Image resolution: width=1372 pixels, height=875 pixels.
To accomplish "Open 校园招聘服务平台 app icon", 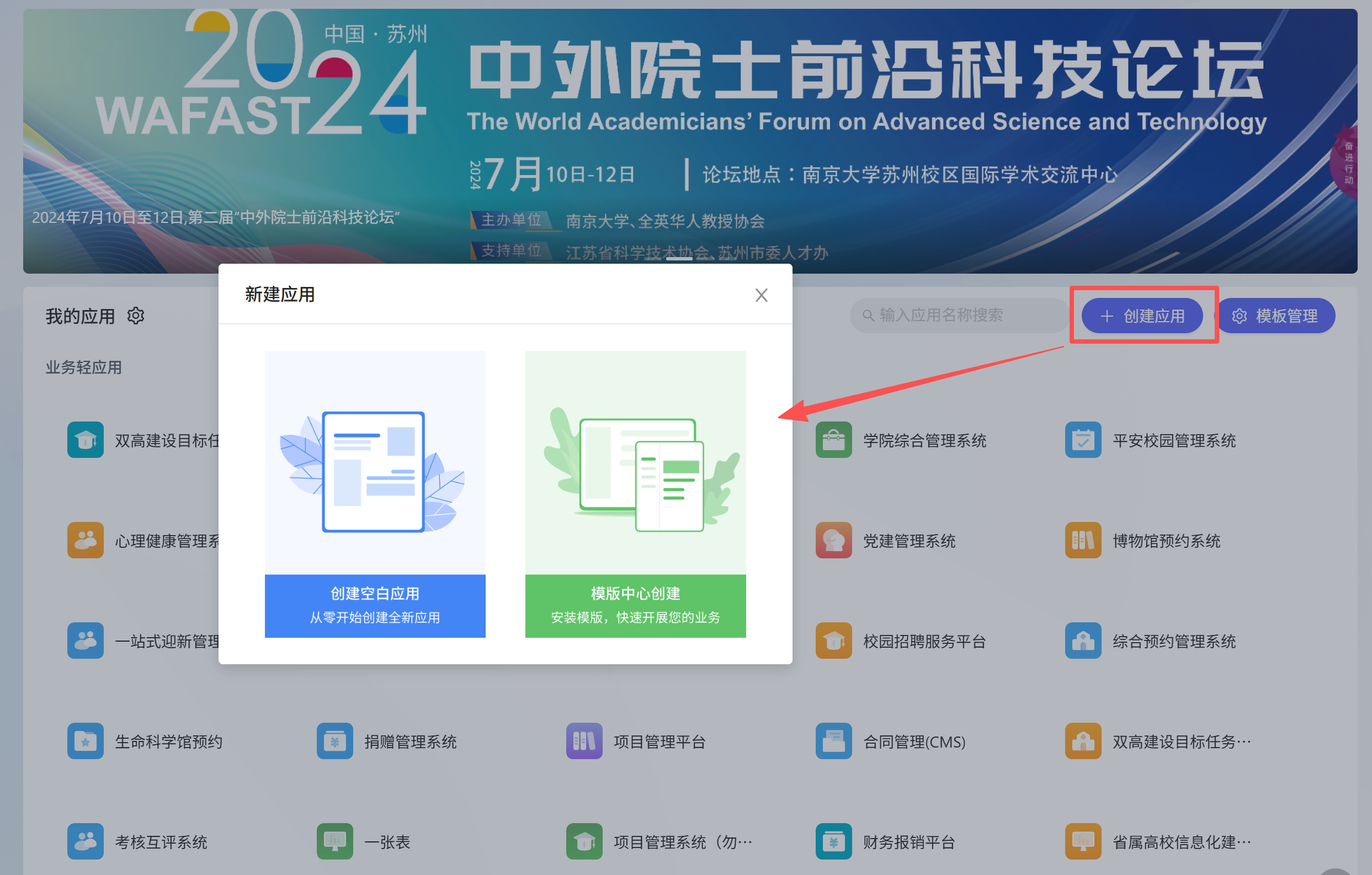I will tap(833, 641).
